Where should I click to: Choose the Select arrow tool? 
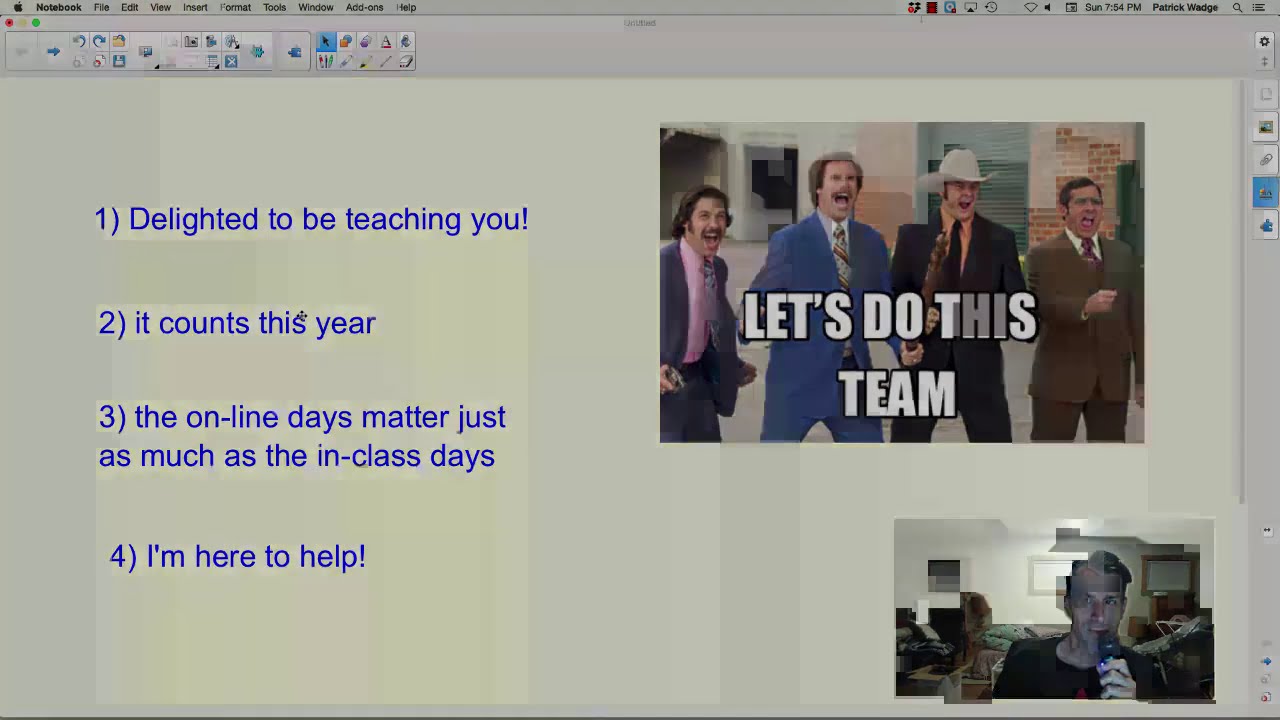pyautogui.click(x=325, y=41)
